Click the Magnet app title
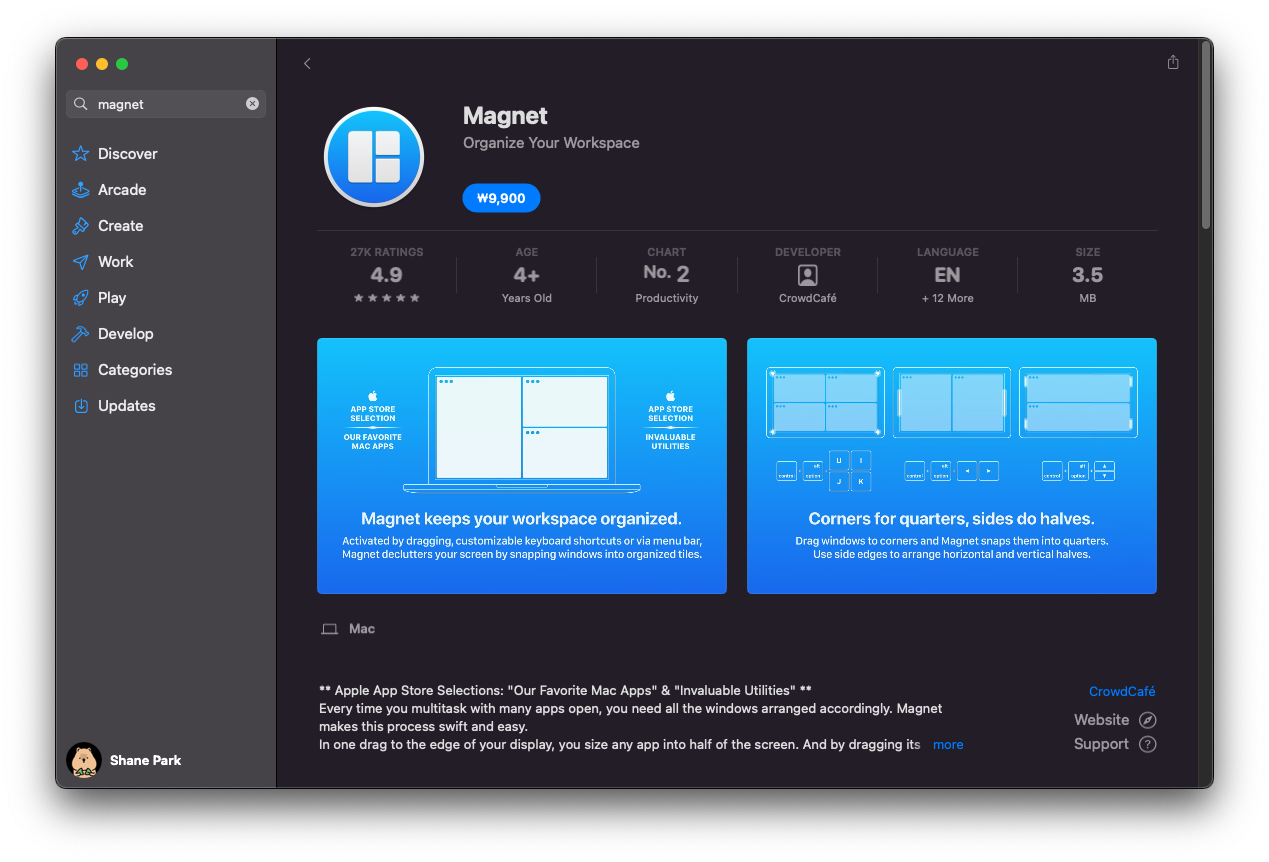 click(505, 116)
